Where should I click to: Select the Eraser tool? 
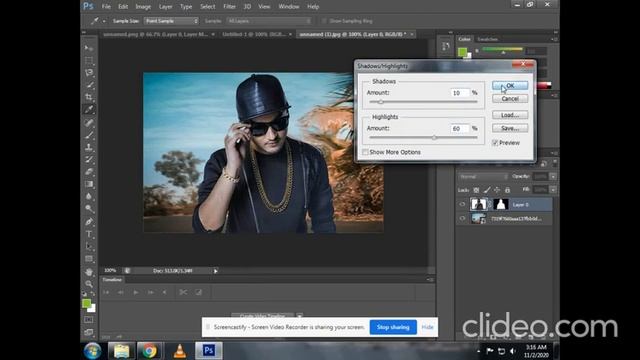coord(89,172)
